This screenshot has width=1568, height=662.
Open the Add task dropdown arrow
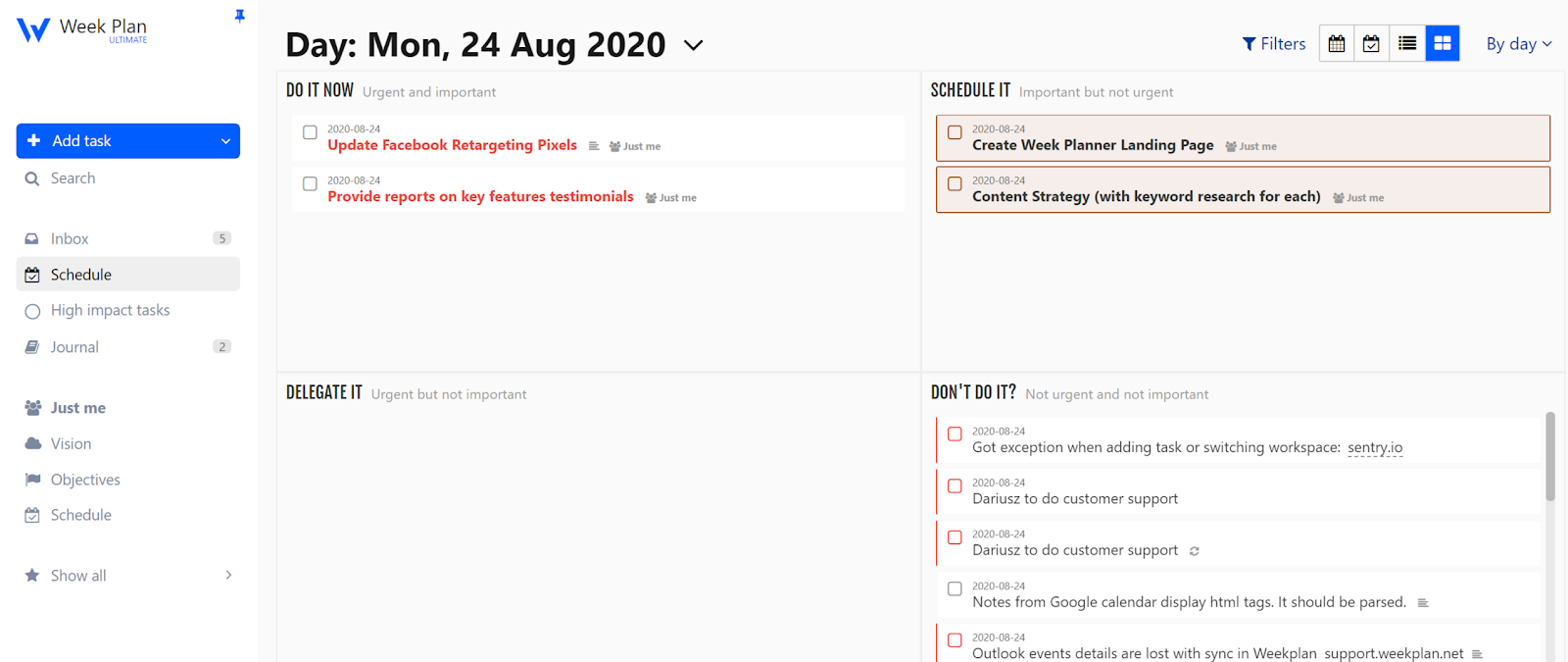click(225, 141)
